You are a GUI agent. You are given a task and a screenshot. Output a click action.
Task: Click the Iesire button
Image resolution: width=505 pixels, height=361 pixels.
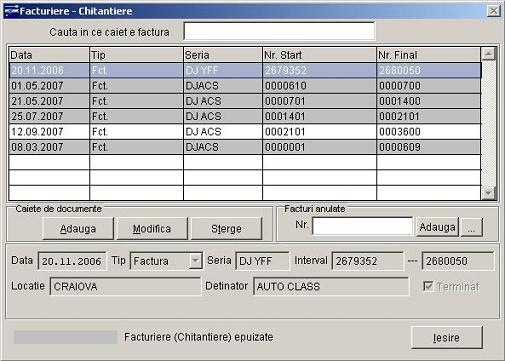[x=447, y=337]
